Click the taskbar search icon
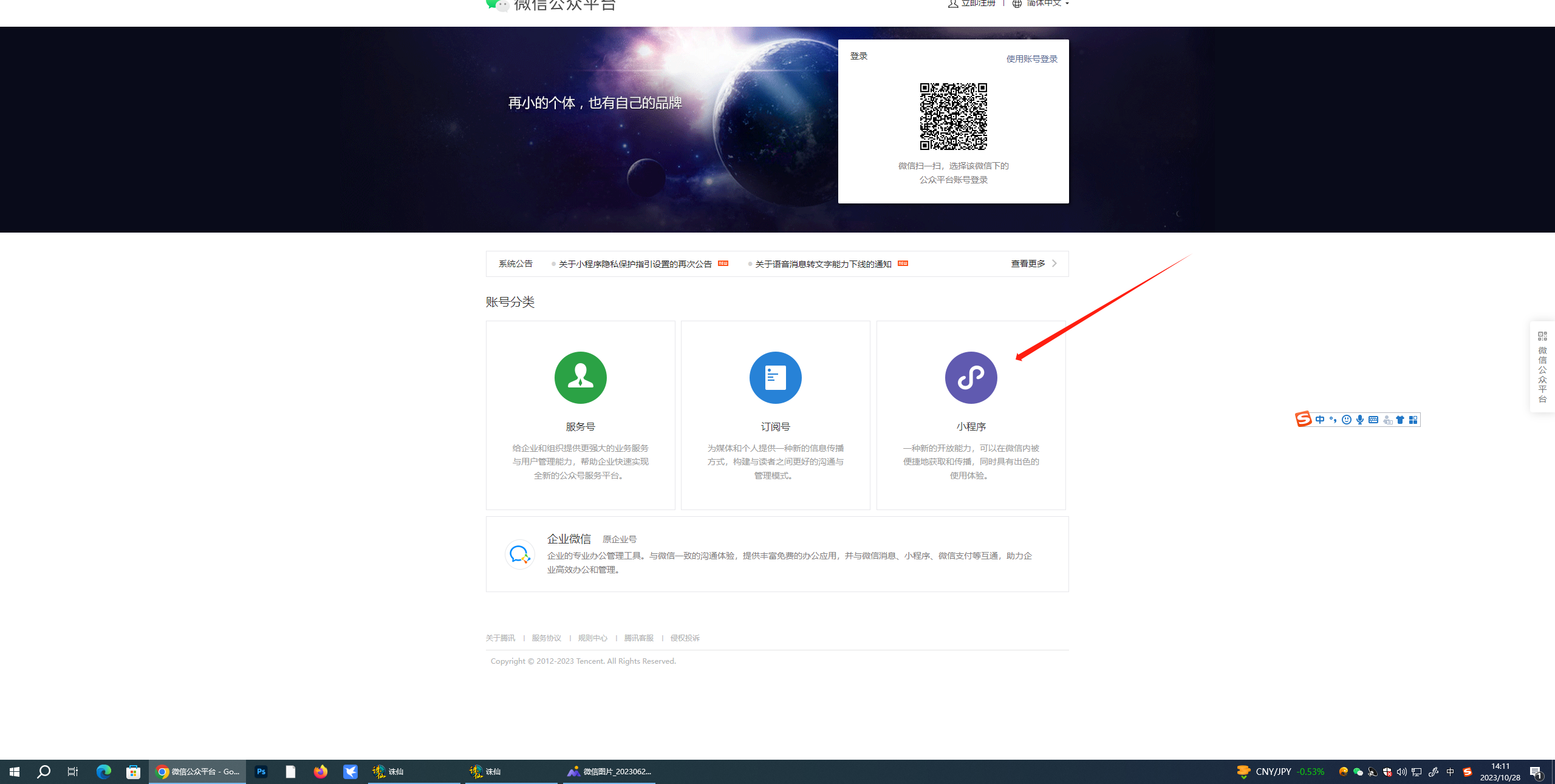 (x=44, y=771)
